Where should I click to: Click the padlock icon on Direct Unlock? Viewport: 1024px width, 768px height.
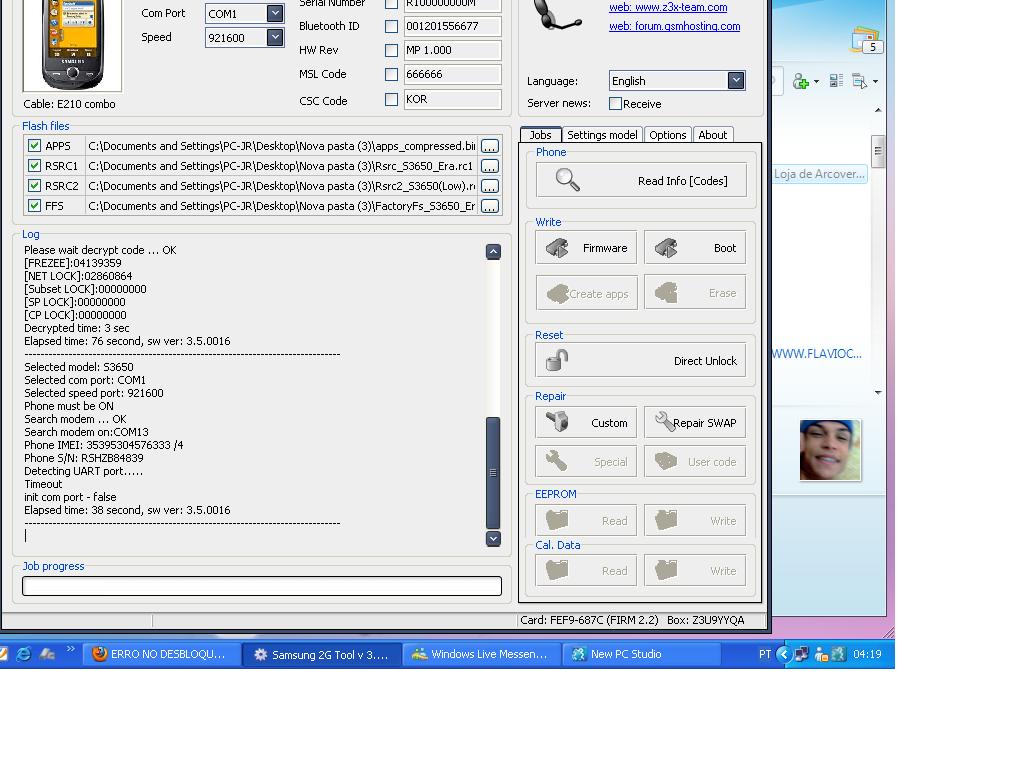click(x=557, y=360)
